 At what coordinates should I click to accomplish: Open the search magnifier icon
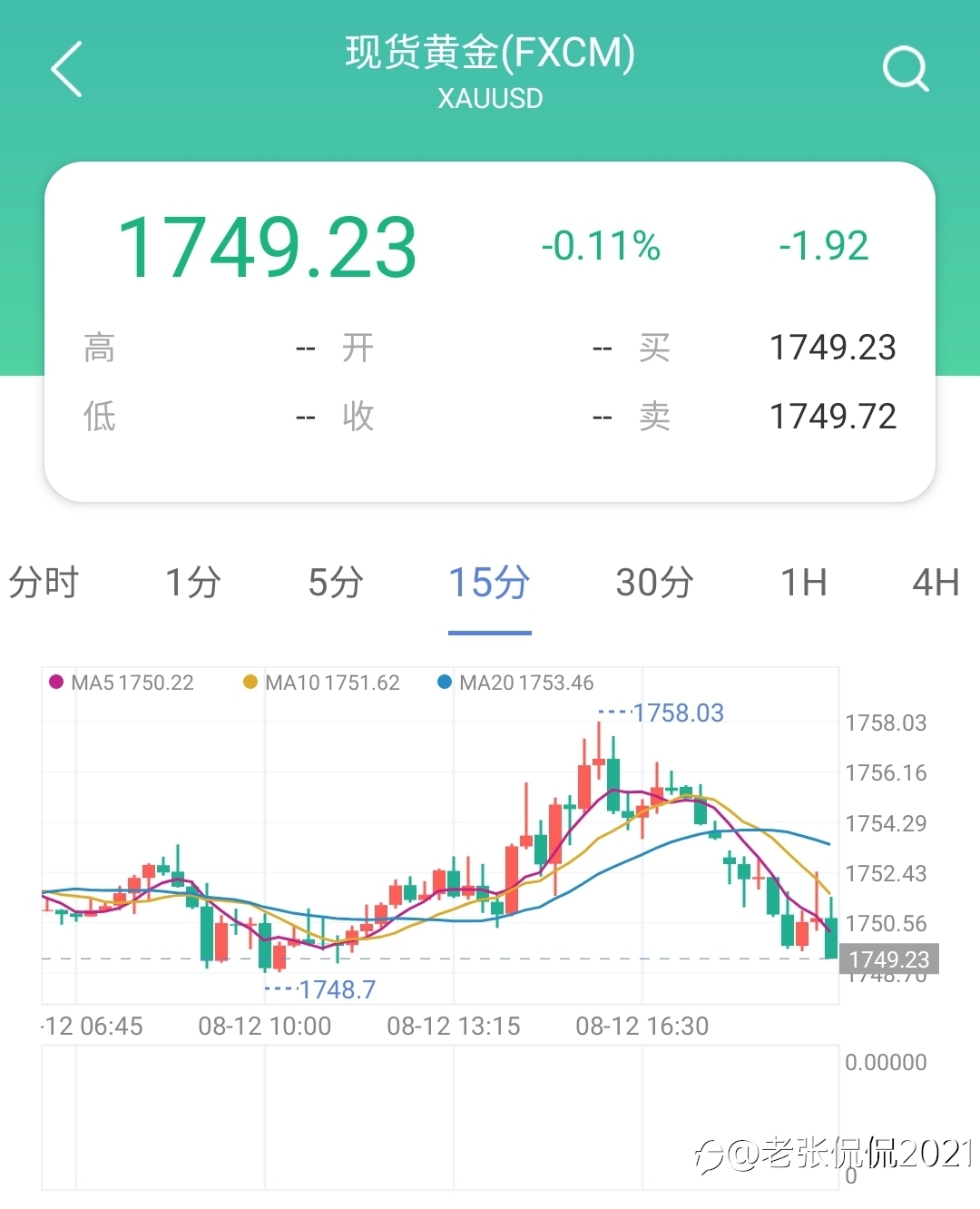tap(906, 69)
